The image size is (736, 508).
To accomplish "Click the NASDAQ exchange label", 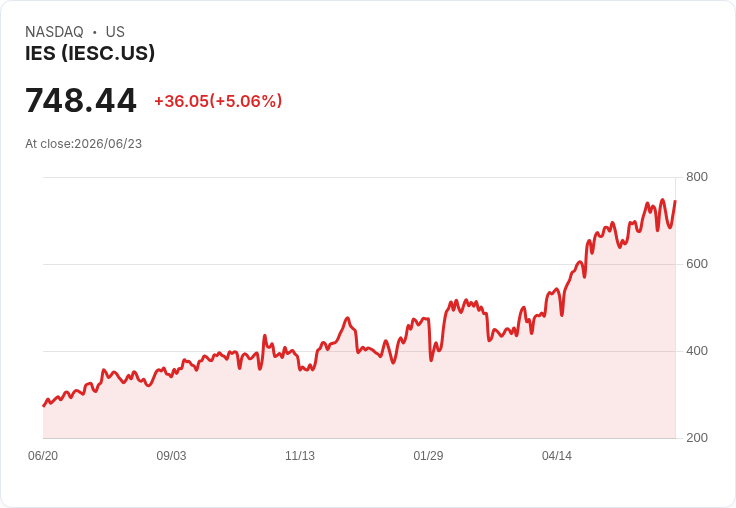I will pos(54,31).
